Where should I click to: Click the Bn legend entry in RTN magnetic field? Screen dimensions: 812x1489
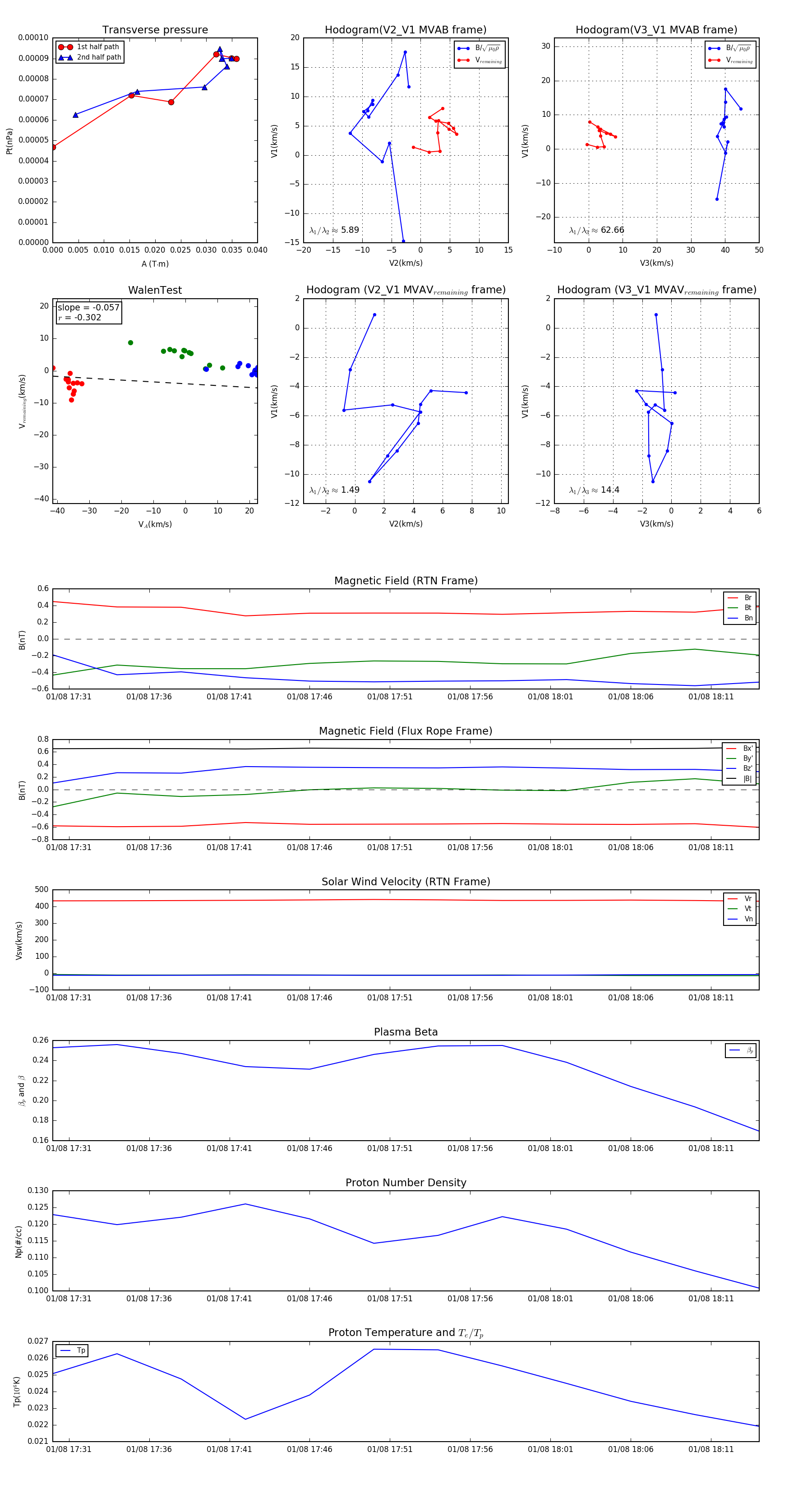(x=740, y=618)
